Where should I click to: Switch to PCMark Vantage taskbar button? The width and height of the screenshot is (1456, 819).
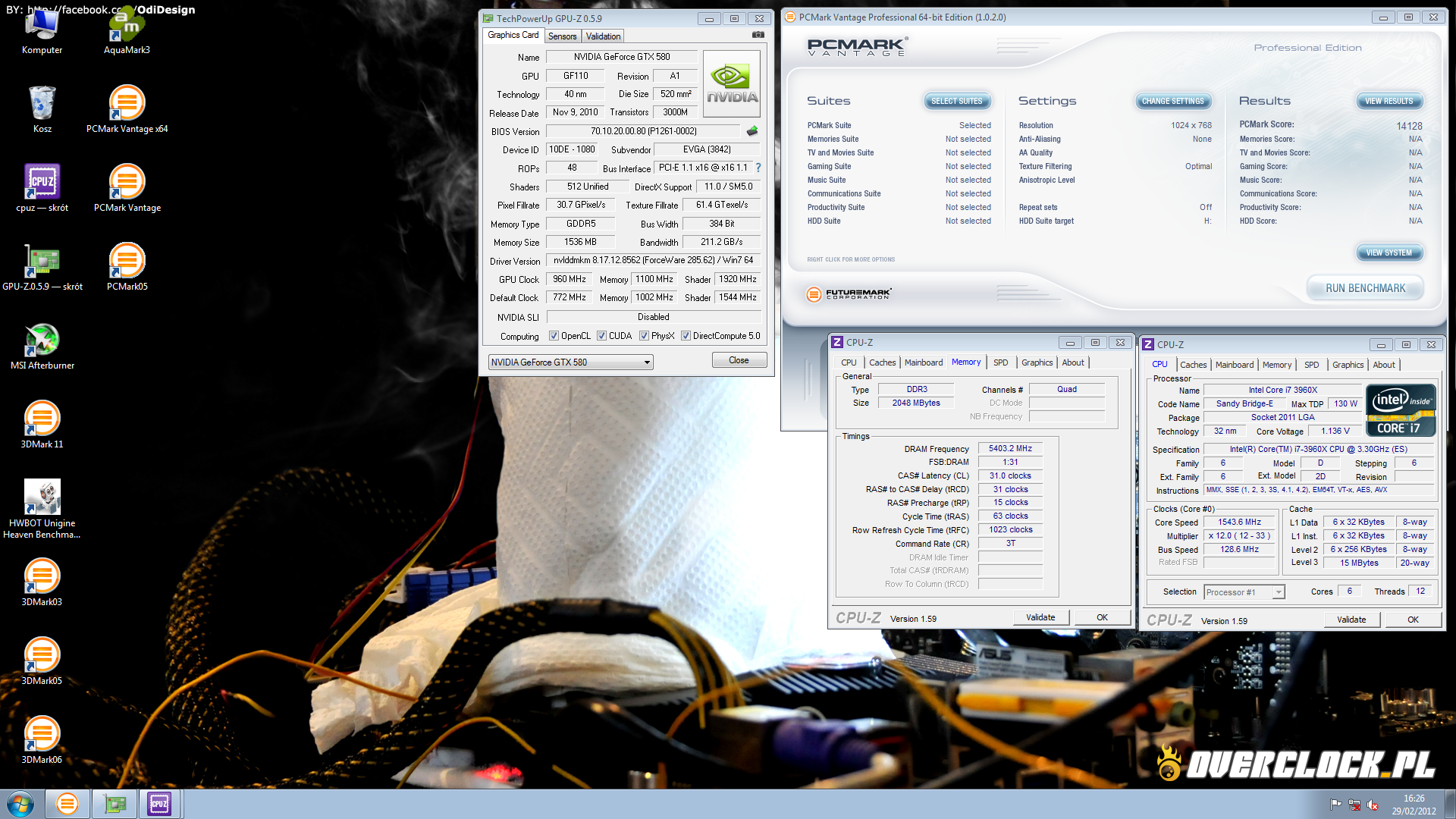click(x=67, y=804)
